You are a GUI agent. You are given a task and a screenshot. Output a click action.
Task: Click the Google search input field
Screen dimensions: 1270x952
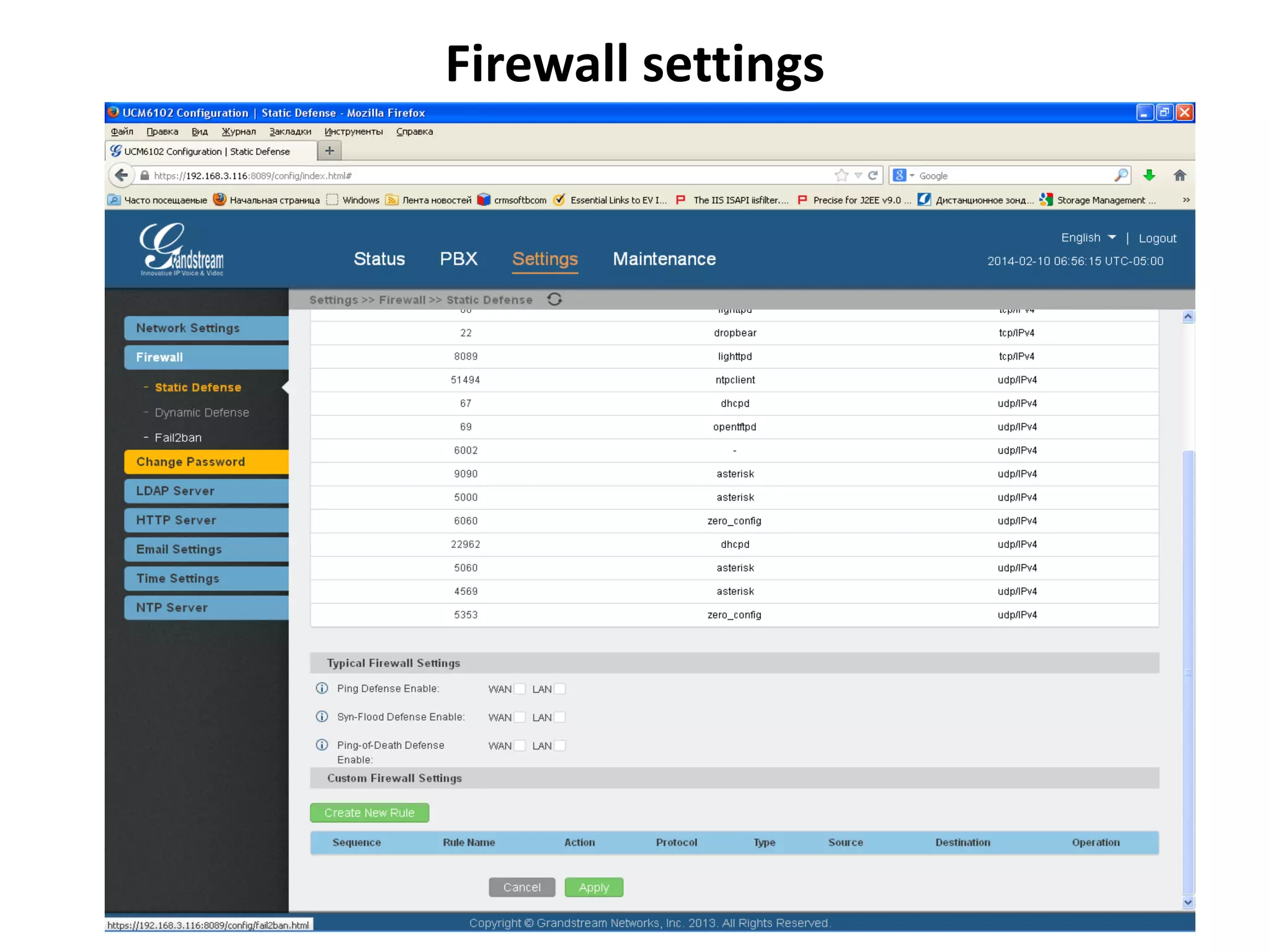point(1015,175)
